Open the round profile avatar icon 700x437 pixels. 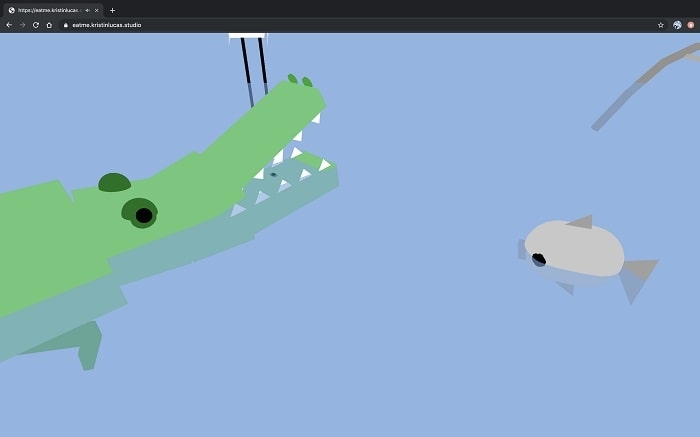pyautogui.click(x=677, y=24)
